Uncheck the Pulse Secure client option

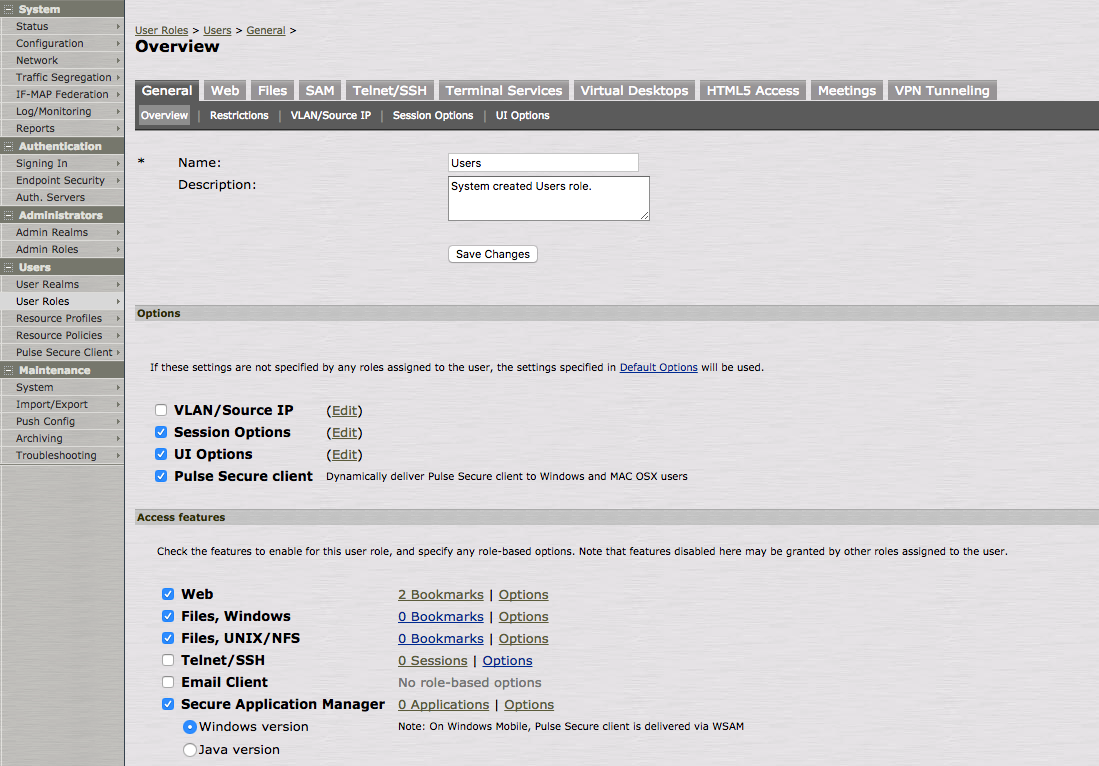(161, 476)
